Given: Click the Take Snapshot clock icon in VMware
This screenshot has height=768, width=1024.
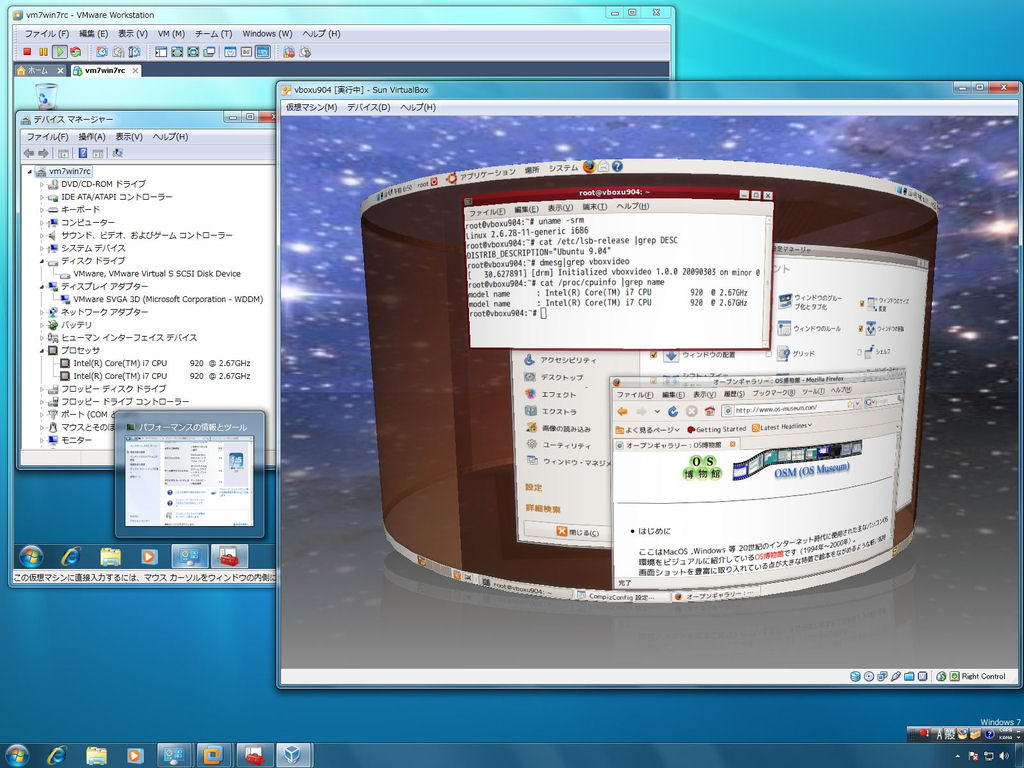Looking at the screenshot, I should click(x=102, y=52).
